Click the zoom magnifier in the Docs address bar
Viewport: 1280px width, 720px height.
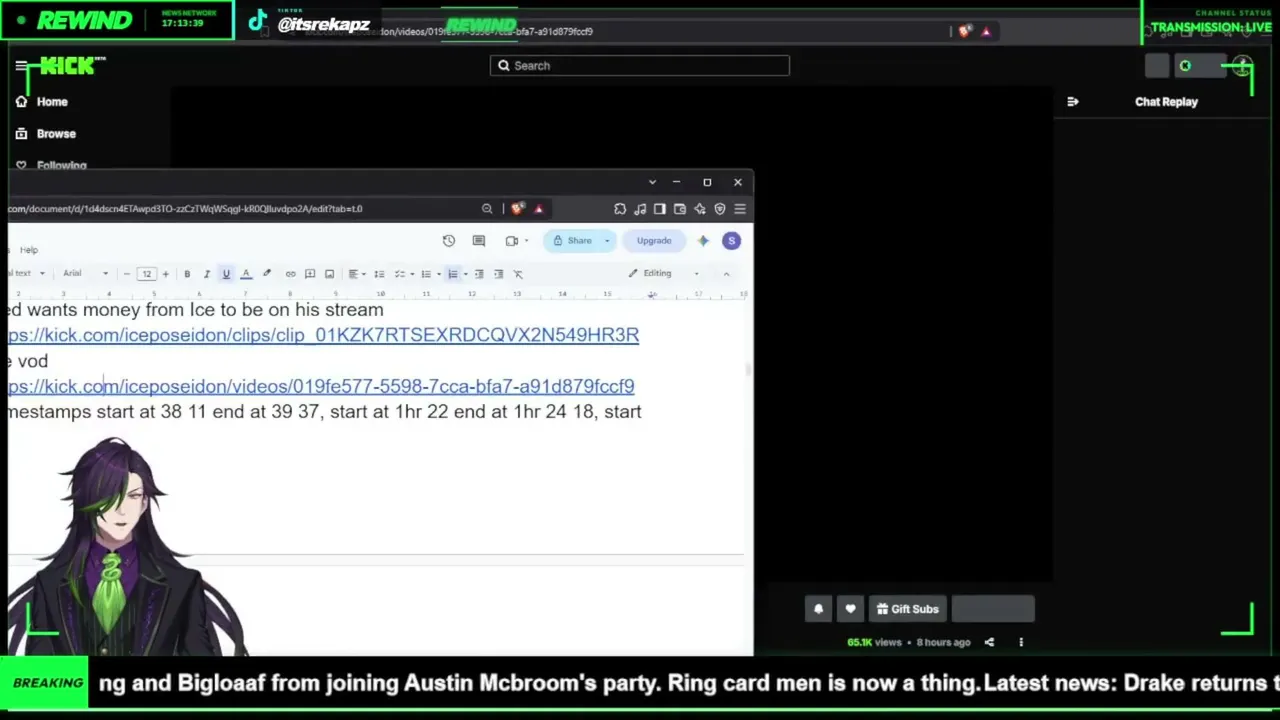coord(487,209)
